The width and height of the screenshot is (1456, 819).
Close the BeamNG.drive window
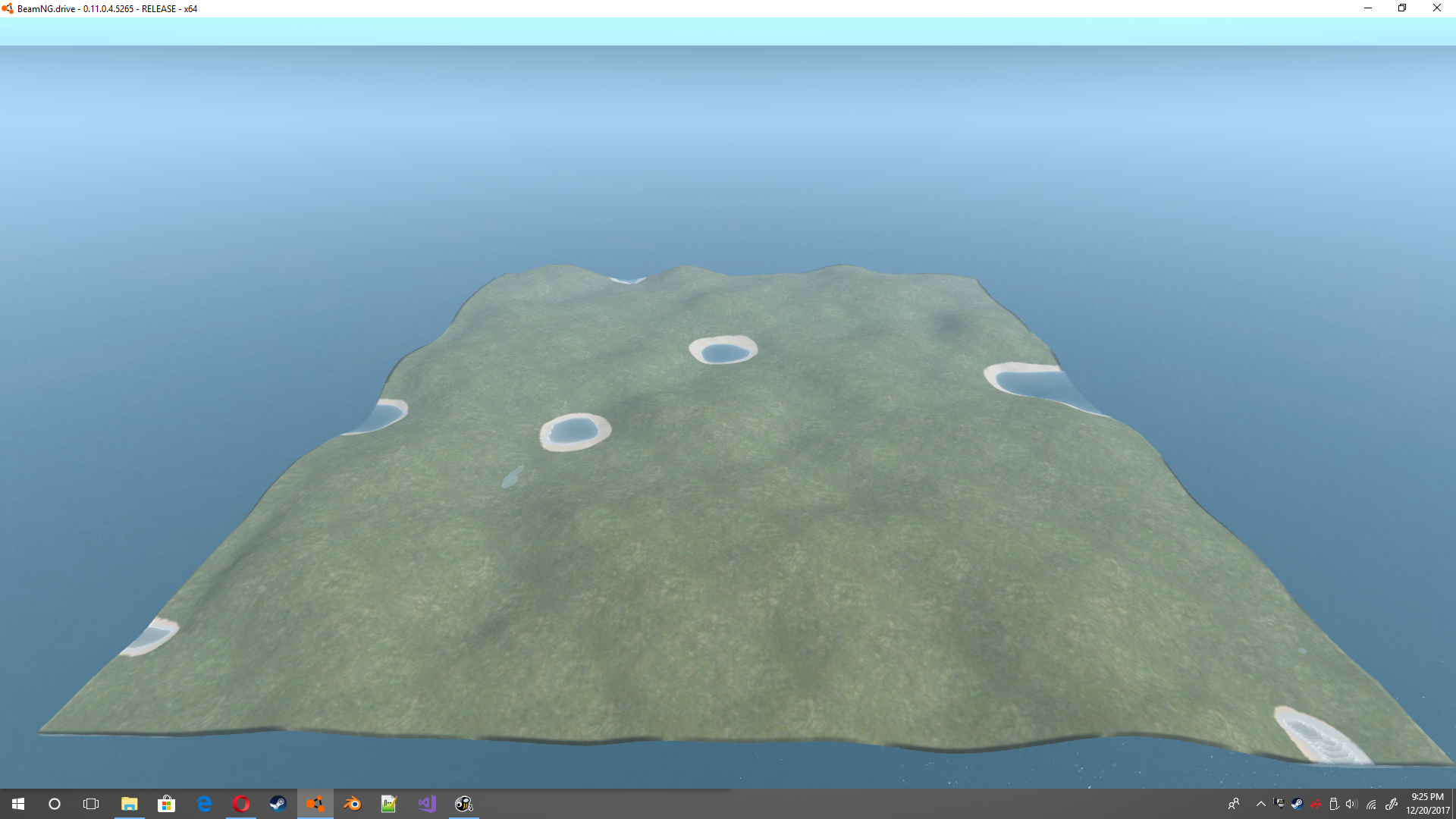1437,8
